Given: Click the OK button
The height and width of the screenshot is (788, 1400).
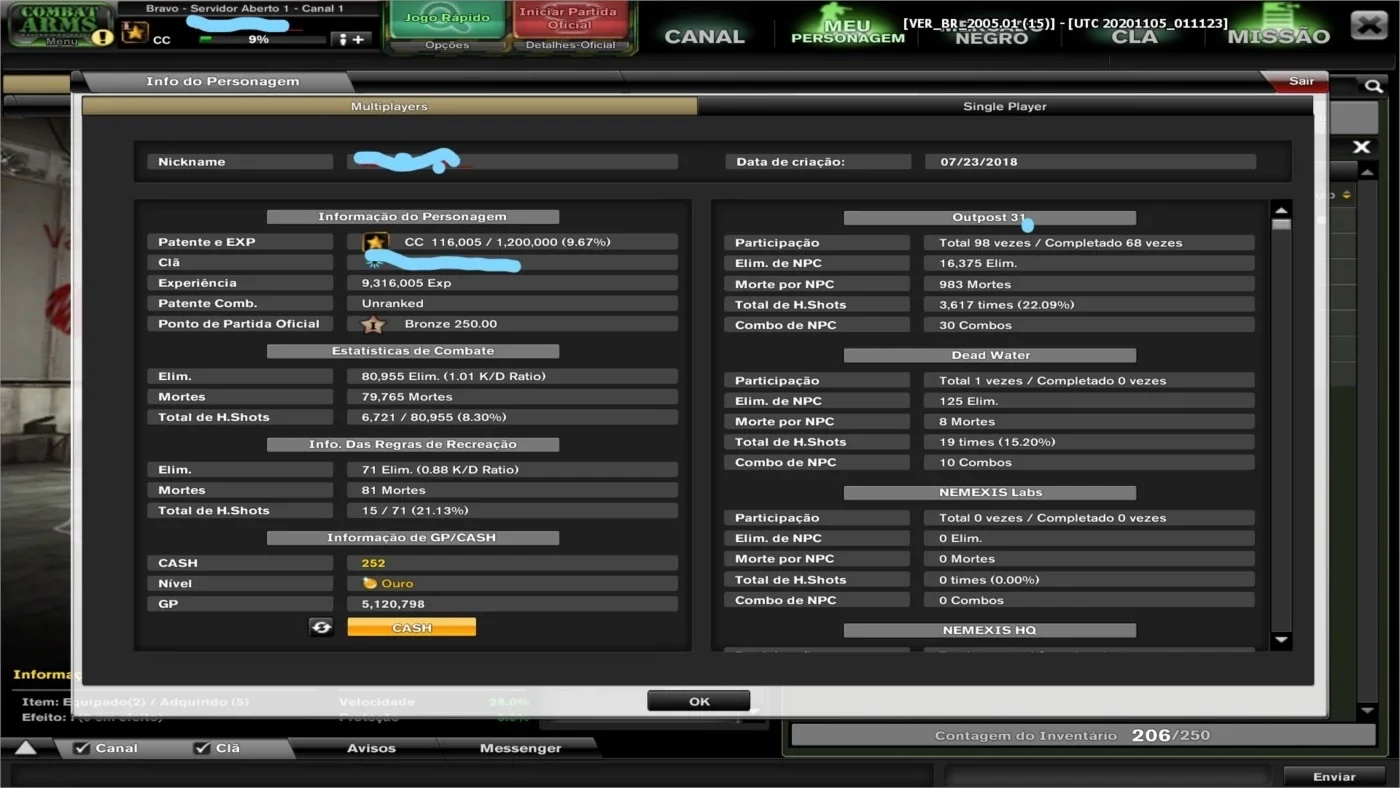Looking at the screenshot, I should (x=699, y=701).
